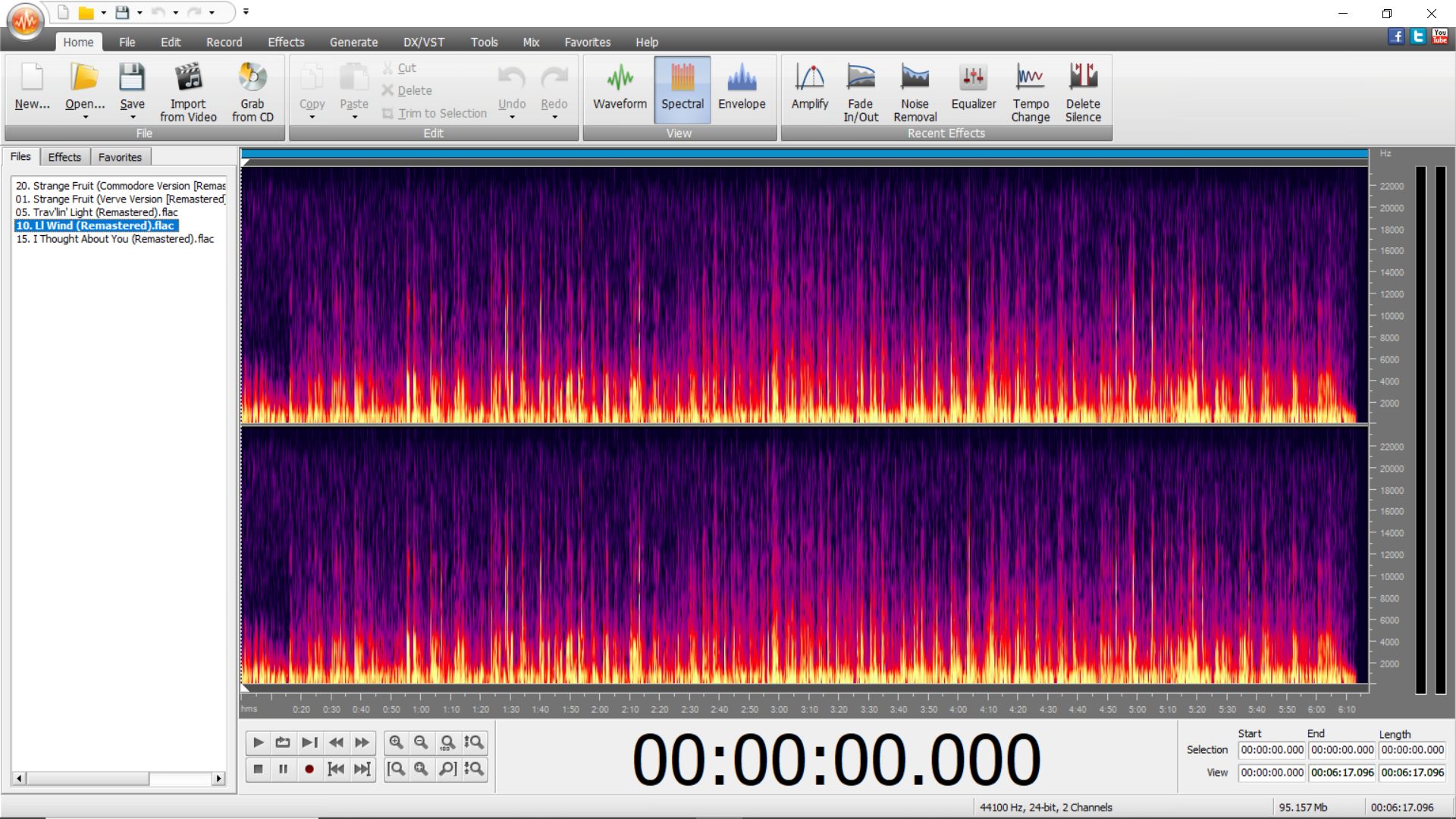
Task: Zoom to 100 percent
Action: coord(447,743)
